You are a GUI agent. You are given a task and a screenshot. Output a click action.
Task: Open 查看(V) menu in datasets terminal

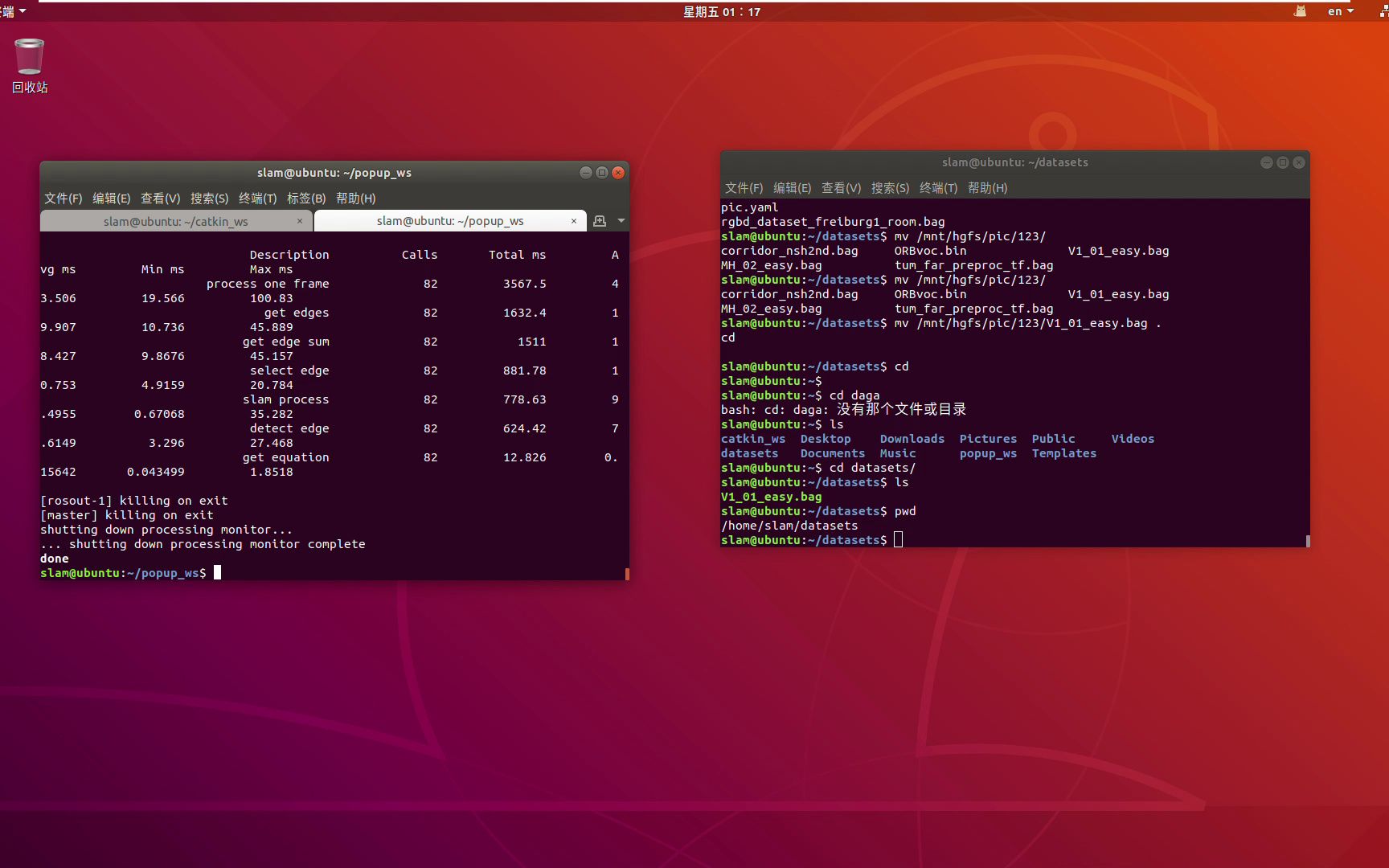click(x=842, y=188)
